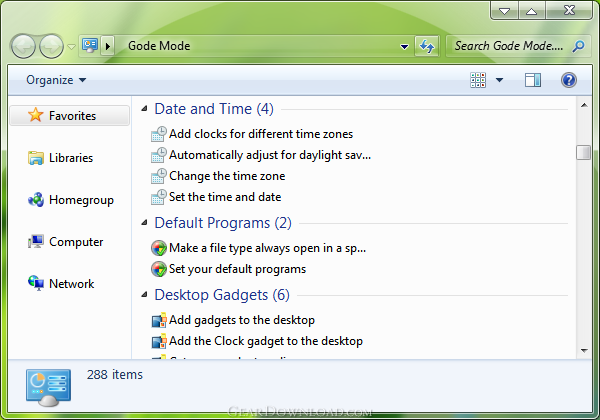
Task: Open Automatically adjust for daylight saving item
Action: point(270,155)
